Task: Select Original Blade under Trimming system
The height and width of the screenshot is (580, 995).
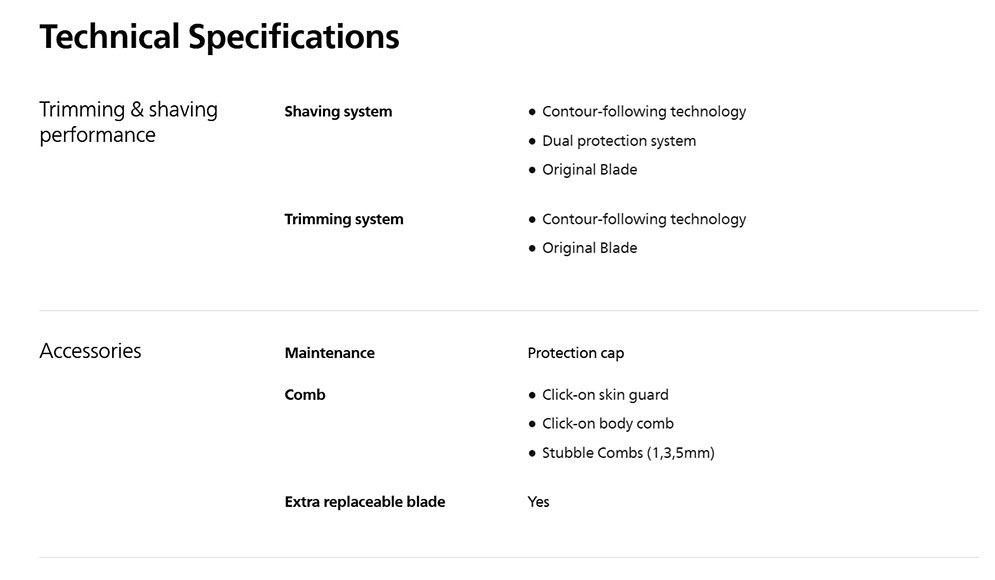Action: pos(589,248)
